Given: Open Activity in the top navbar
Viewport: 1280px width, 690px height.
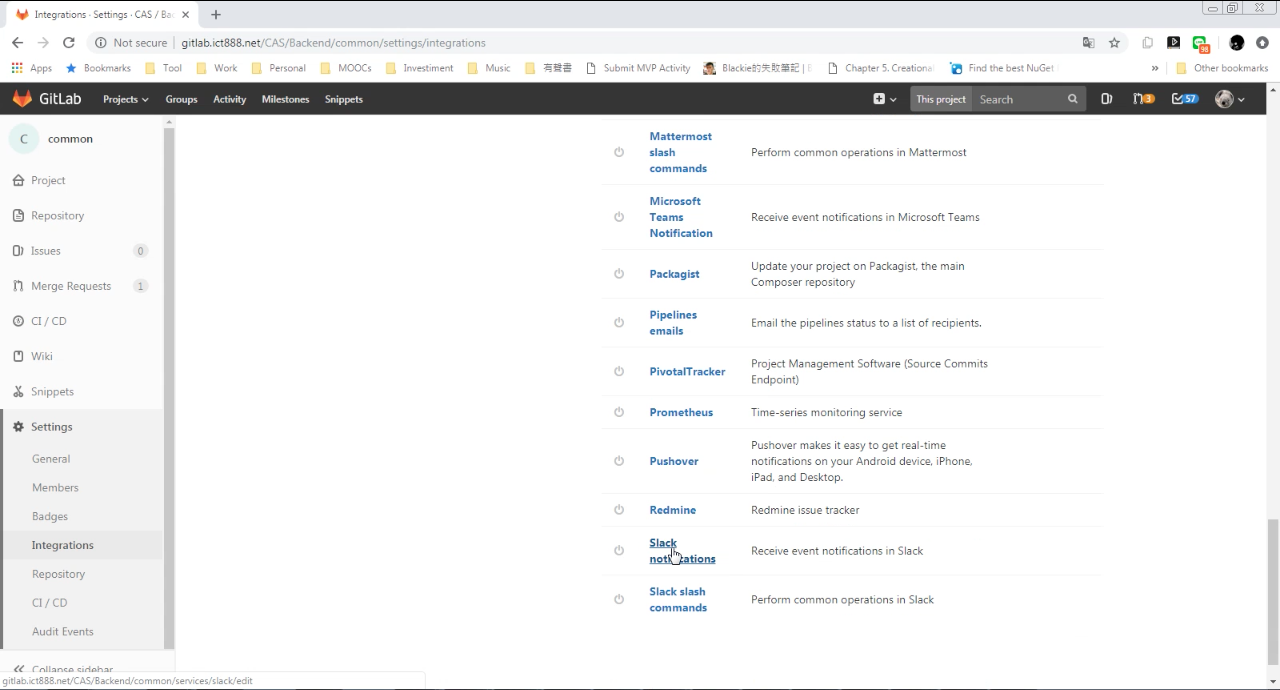Looking at the screenshot, I should (229, 99).
